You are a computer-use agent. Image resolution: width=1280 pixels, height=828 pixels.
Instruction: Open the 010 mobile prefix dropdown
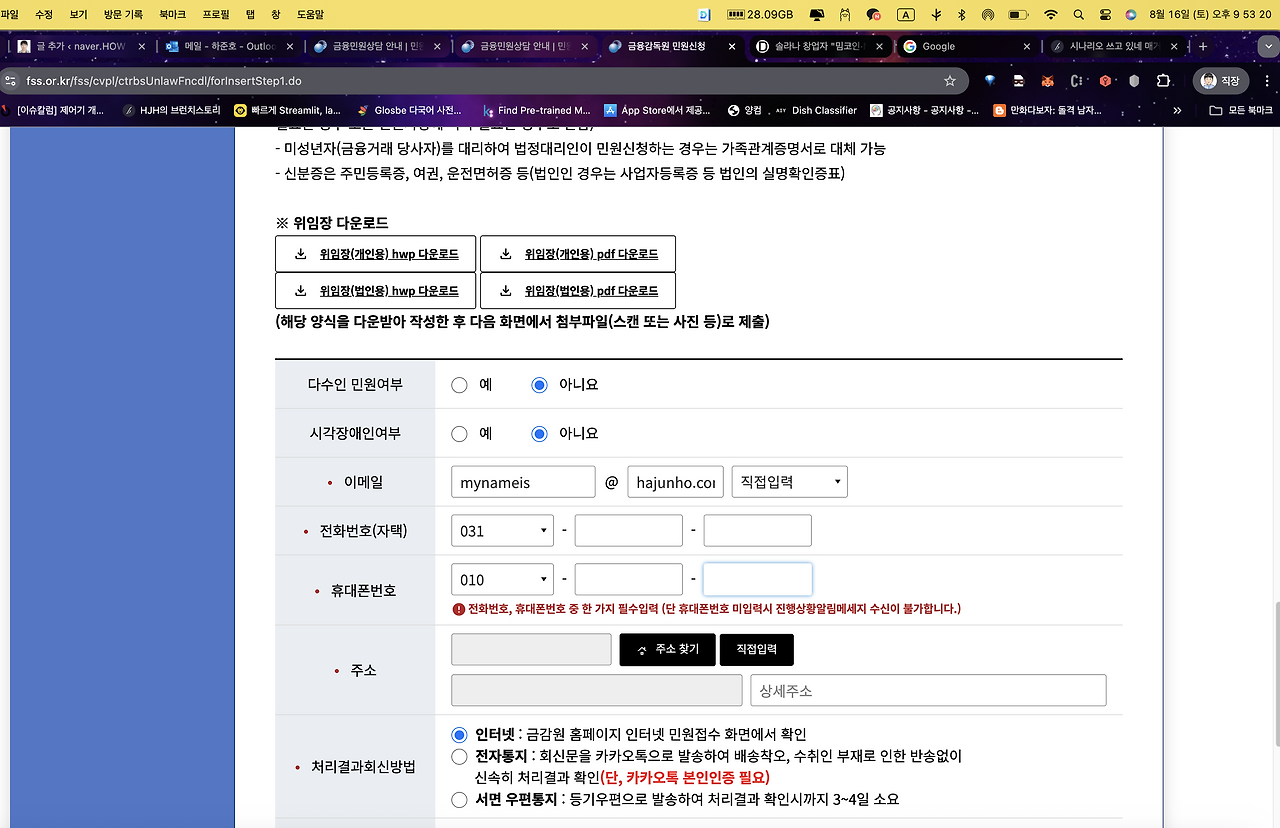tap(502, 578)
